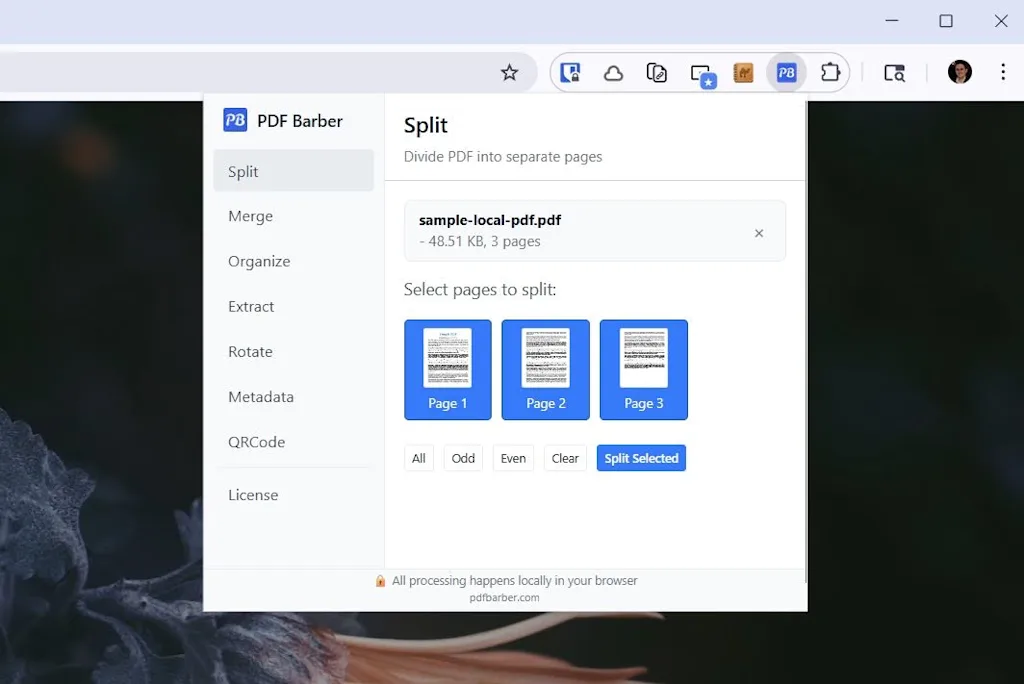Toggle selection of Page 2 thumbnail
Image resolution: width=1024 pixels, height=684 pixels.
545,369
